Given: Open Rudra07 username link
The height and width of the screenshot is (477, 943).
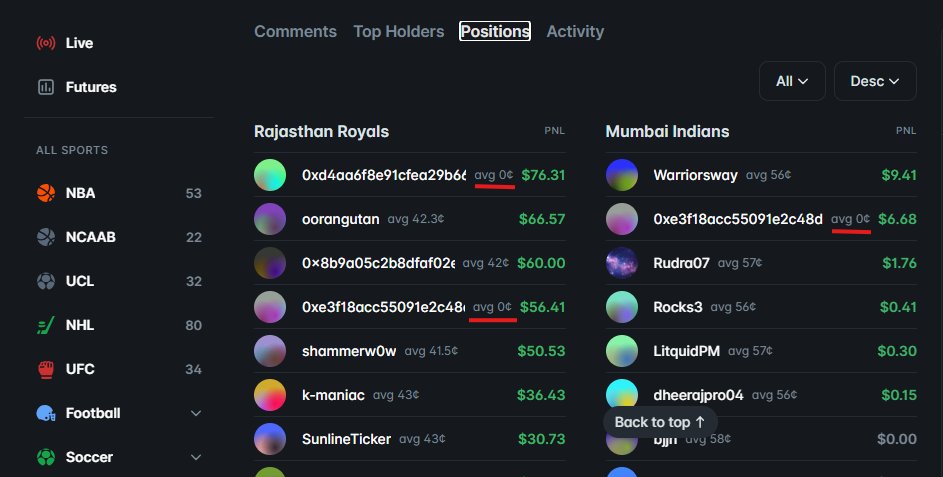Looking at the screenshot, I should click(681, 263).
